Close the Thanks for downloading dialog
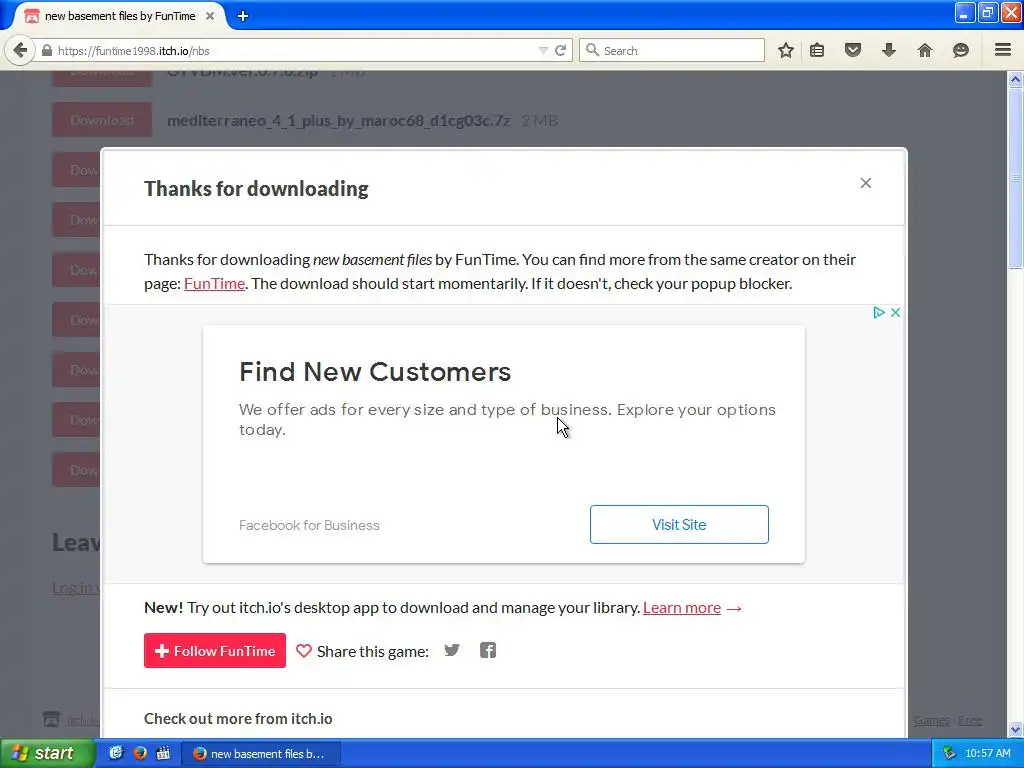 [866, 183]
